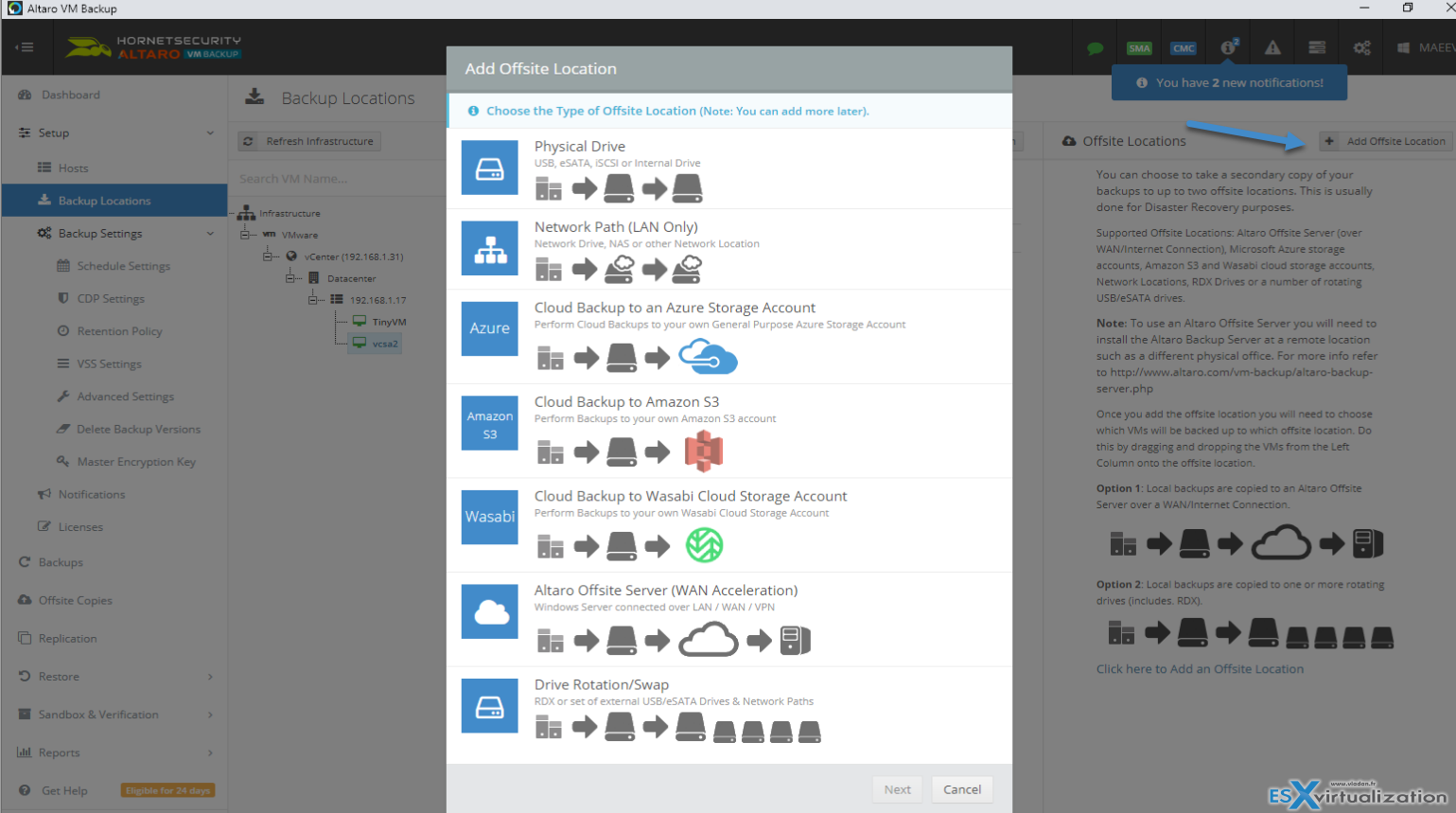The height and width of the screenshot is (813, 1456).
Task: Open the You have 2 new notifications popup
Action: (x=1229, y=82)
